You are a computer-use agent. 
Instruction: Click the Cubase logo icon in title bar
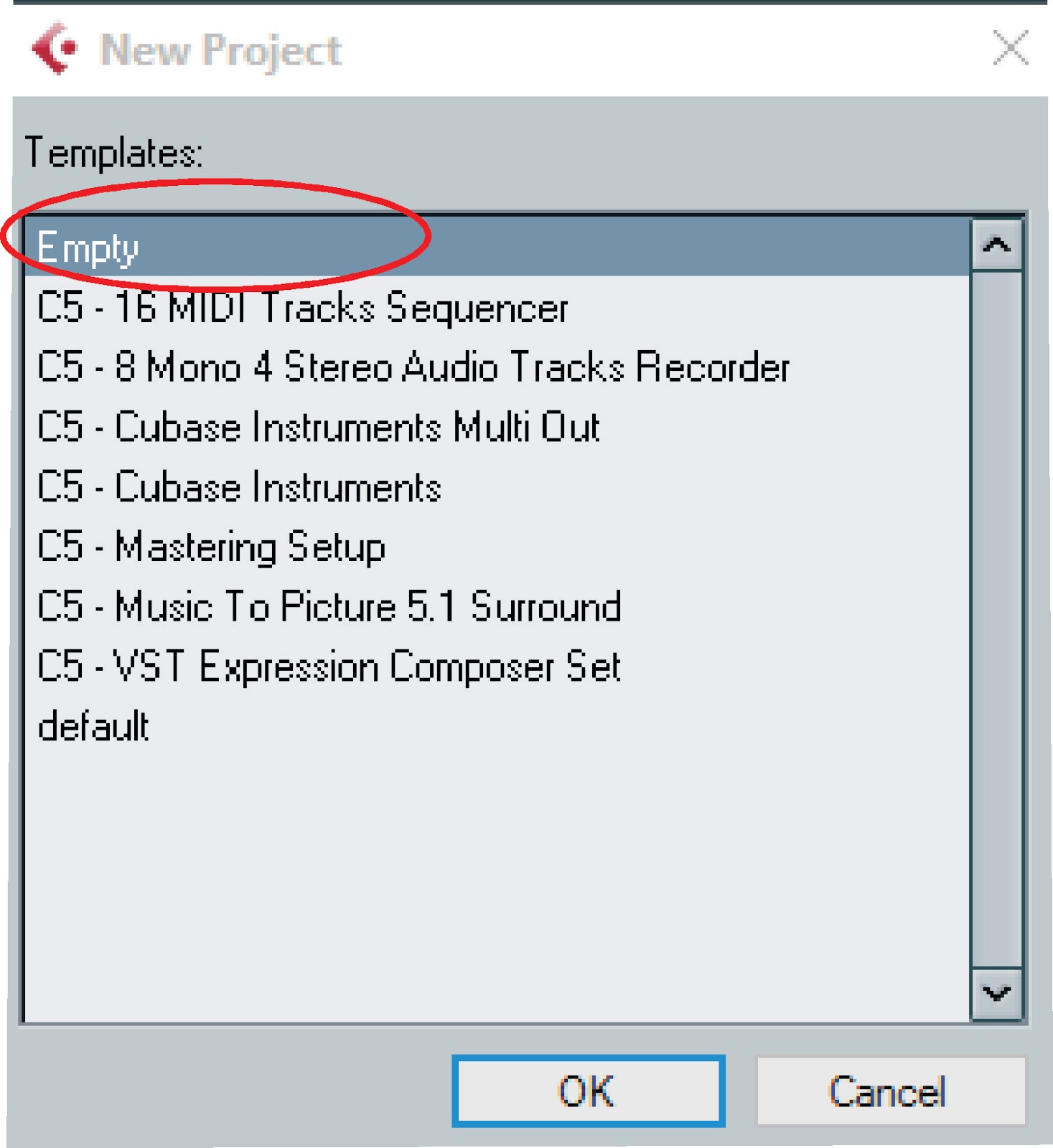tap(54, 48)
